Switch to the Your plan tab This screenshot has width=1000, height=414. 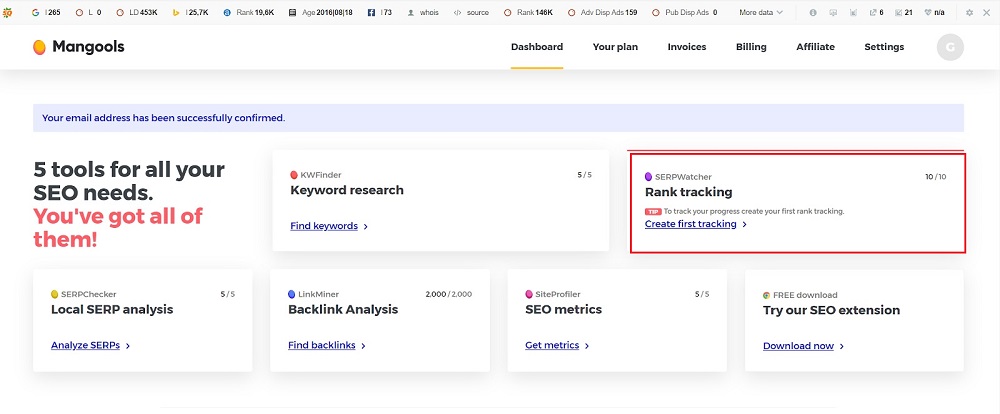point(615,47)
